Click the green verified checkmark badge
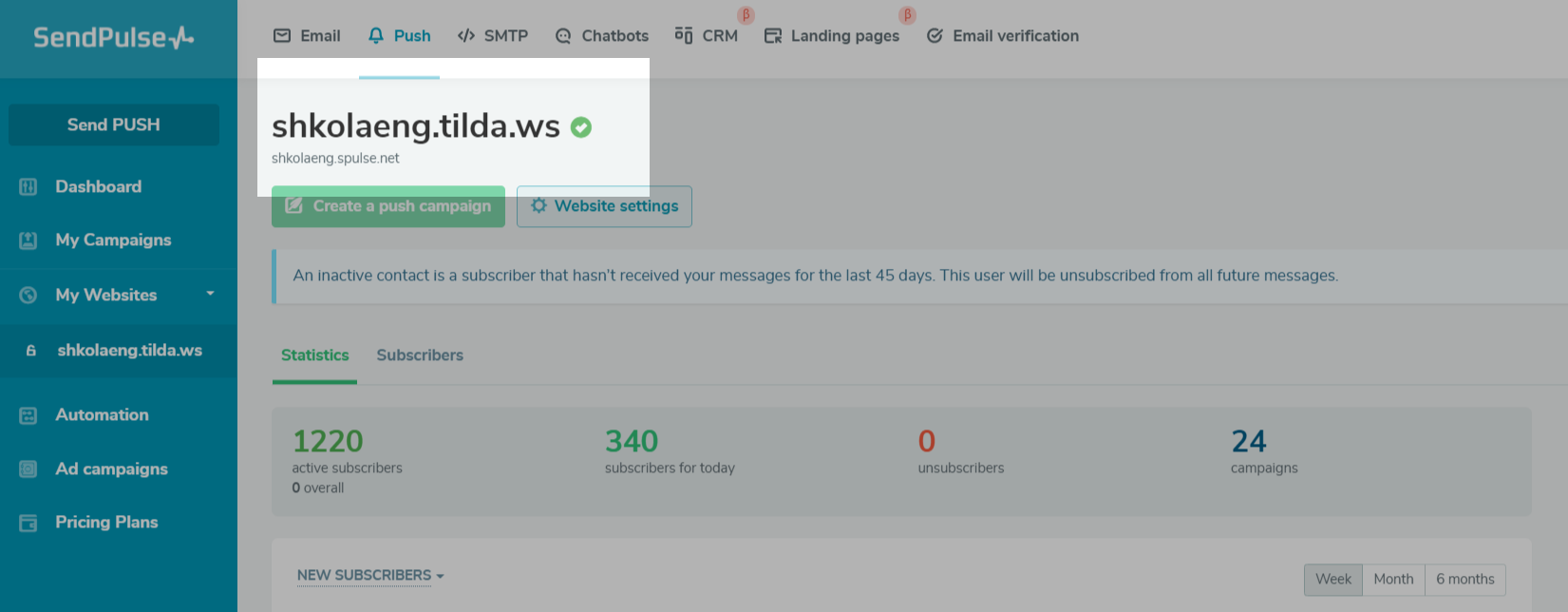Screen dimensions: 1568x612 coord(581,127)
